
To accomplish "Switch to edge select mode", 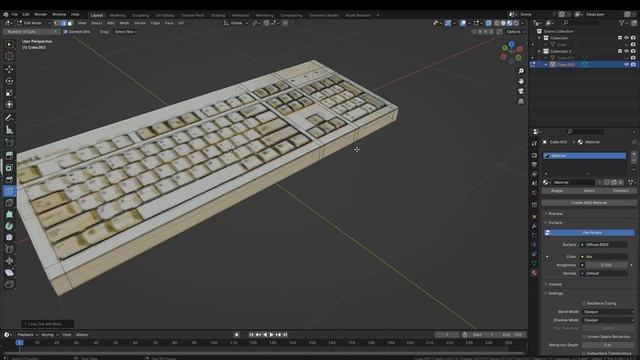I will click(63, 23).
